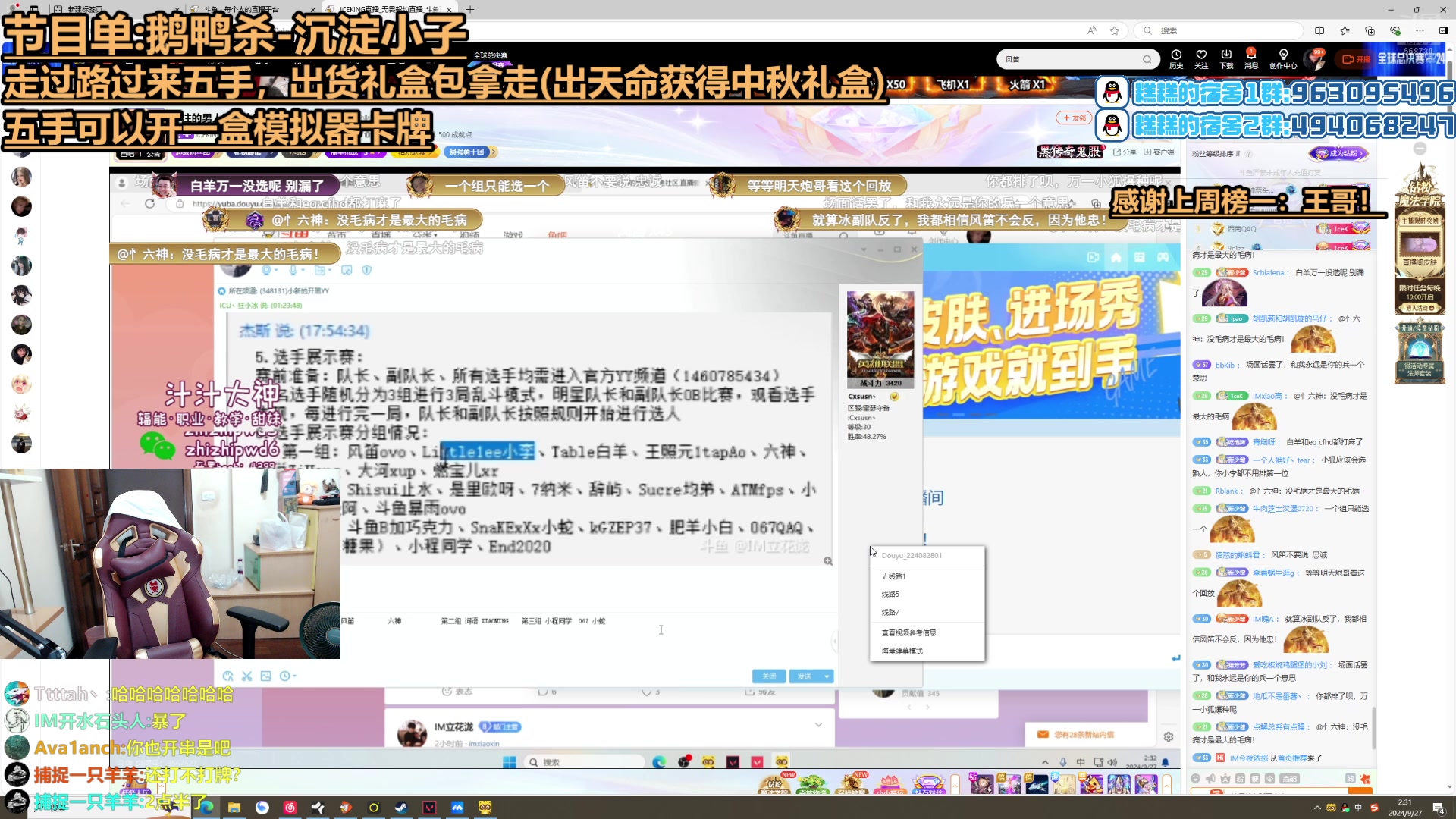Screen dimensions: 1456x819
Task: Click 分享 share link
Action: point(1125,152)
